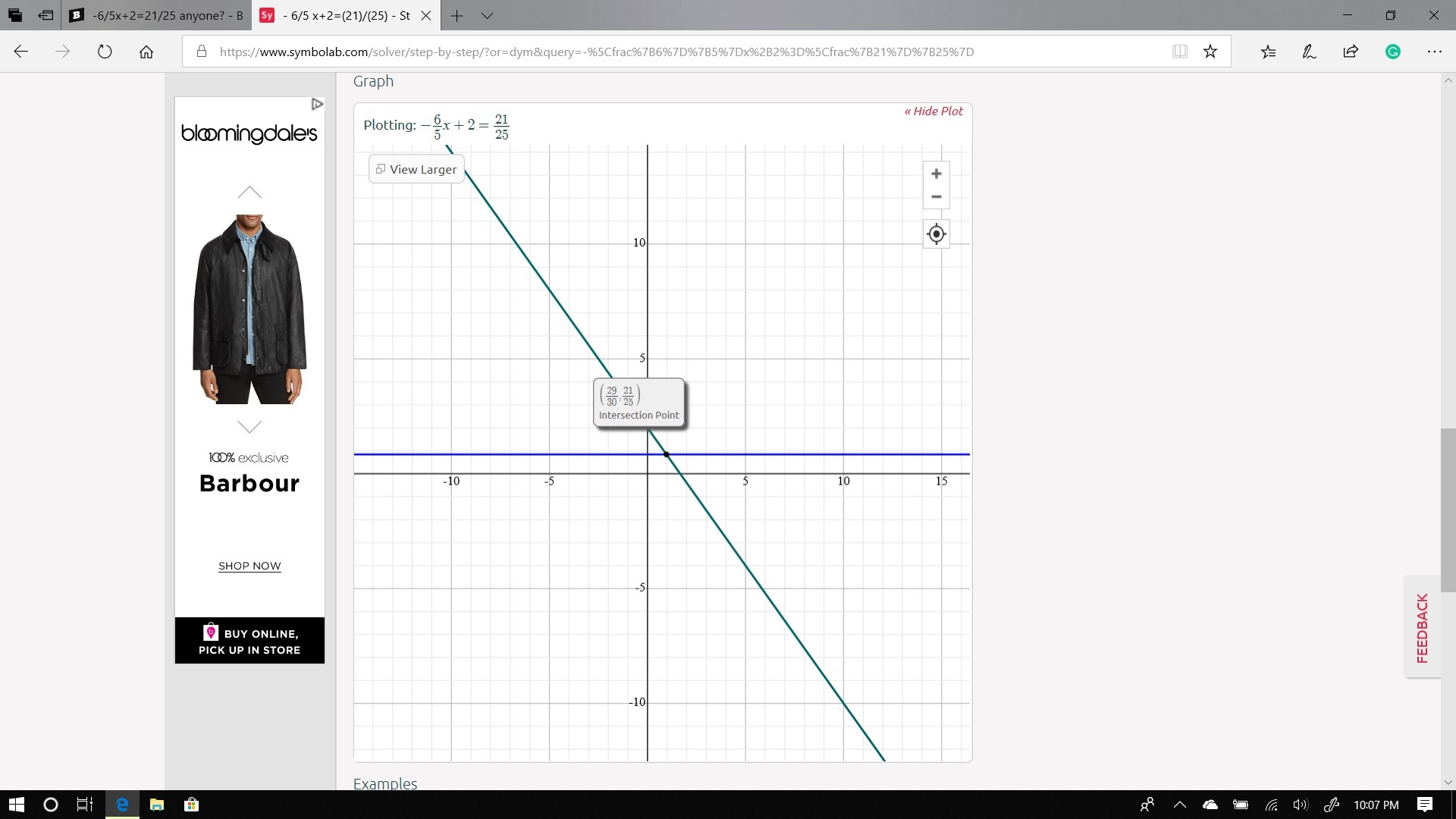Open the share page icon
The height and width of the screenshot is (819, 1456).
click(1351, 52)
